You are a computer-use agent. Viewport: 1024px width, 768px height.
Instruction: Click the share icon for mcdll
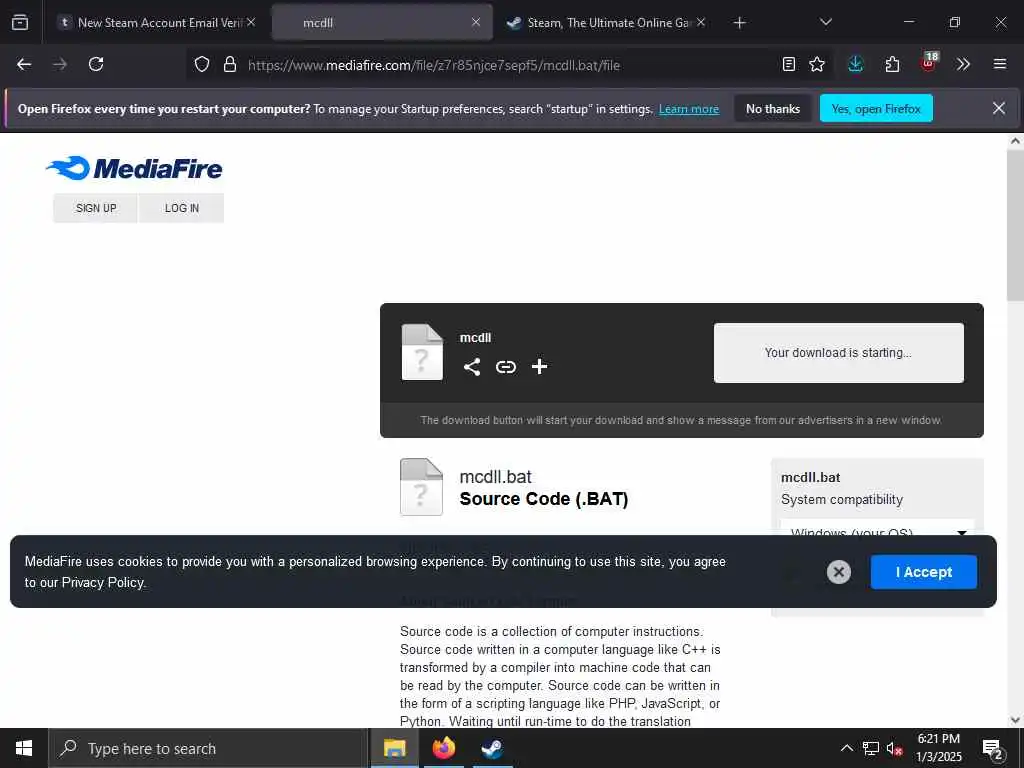(x=472, y=367)
